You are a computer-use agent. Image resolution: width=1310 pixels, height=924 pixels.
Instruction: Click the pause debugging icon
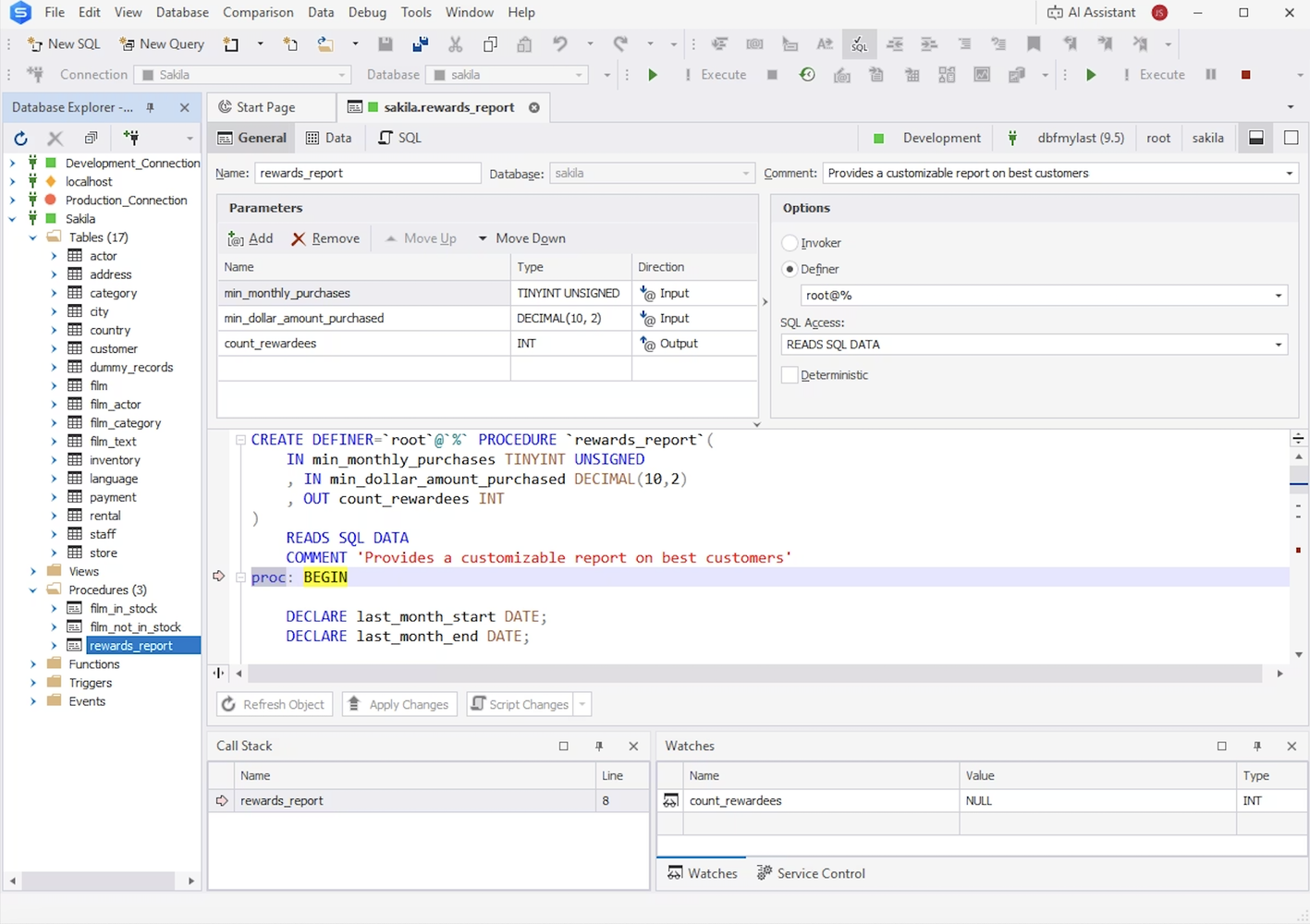click(1211, 75)
